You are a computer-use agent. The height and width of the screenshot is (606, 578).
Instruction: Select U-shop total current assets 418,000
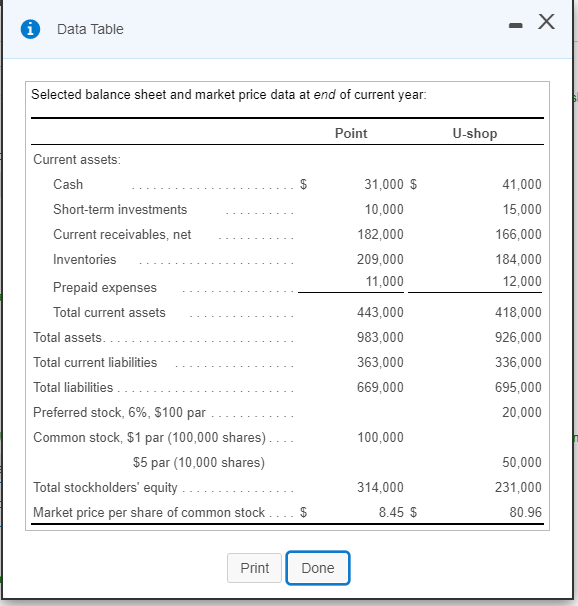click(x=518, y=312)
